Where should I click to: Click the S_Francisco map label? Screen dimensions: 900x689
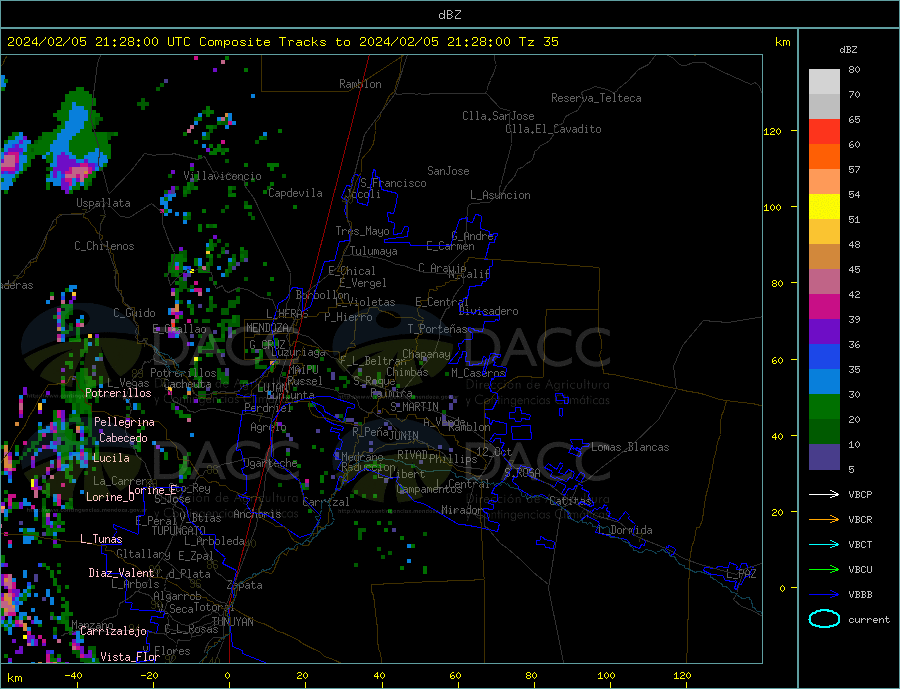pyautogui.click(x=393, y=183)
